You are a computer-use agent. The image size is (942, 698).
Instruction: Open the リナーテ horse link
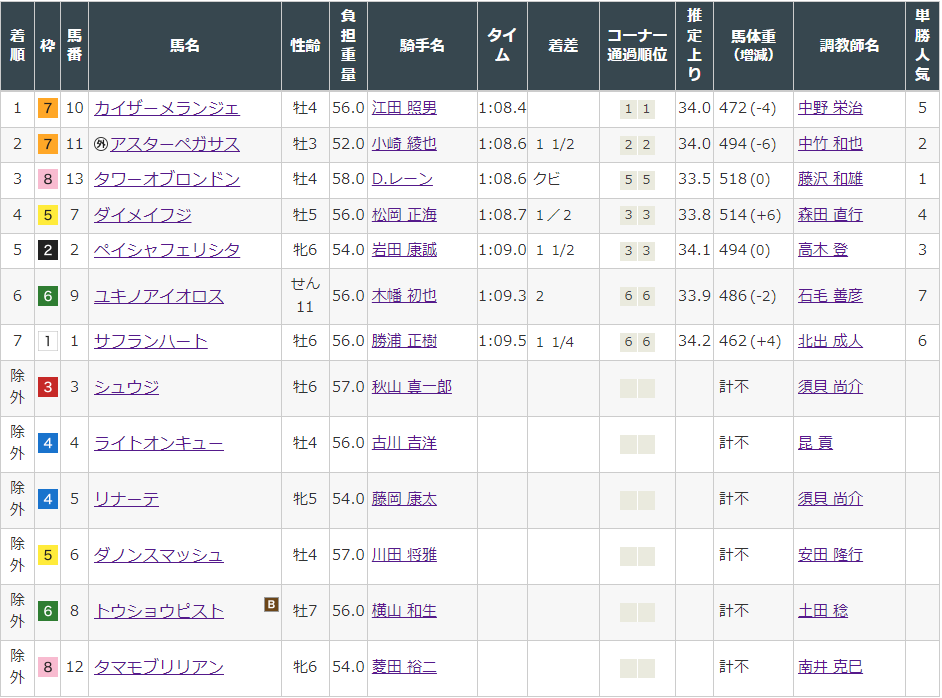tap(126, 499)
